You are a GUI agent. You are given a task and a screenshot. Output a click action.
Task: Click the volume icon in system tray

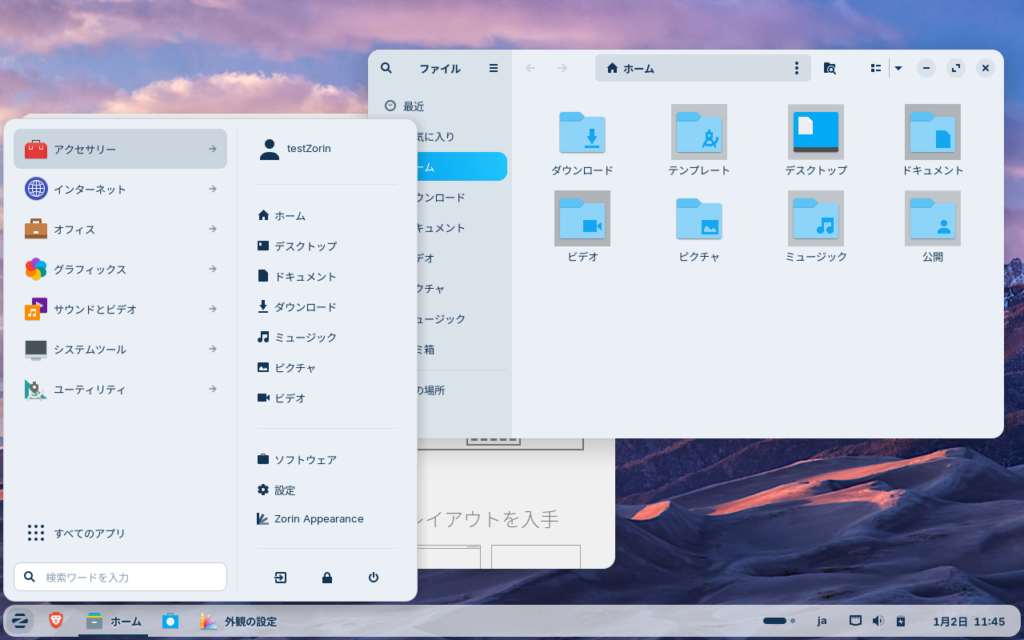877,621
